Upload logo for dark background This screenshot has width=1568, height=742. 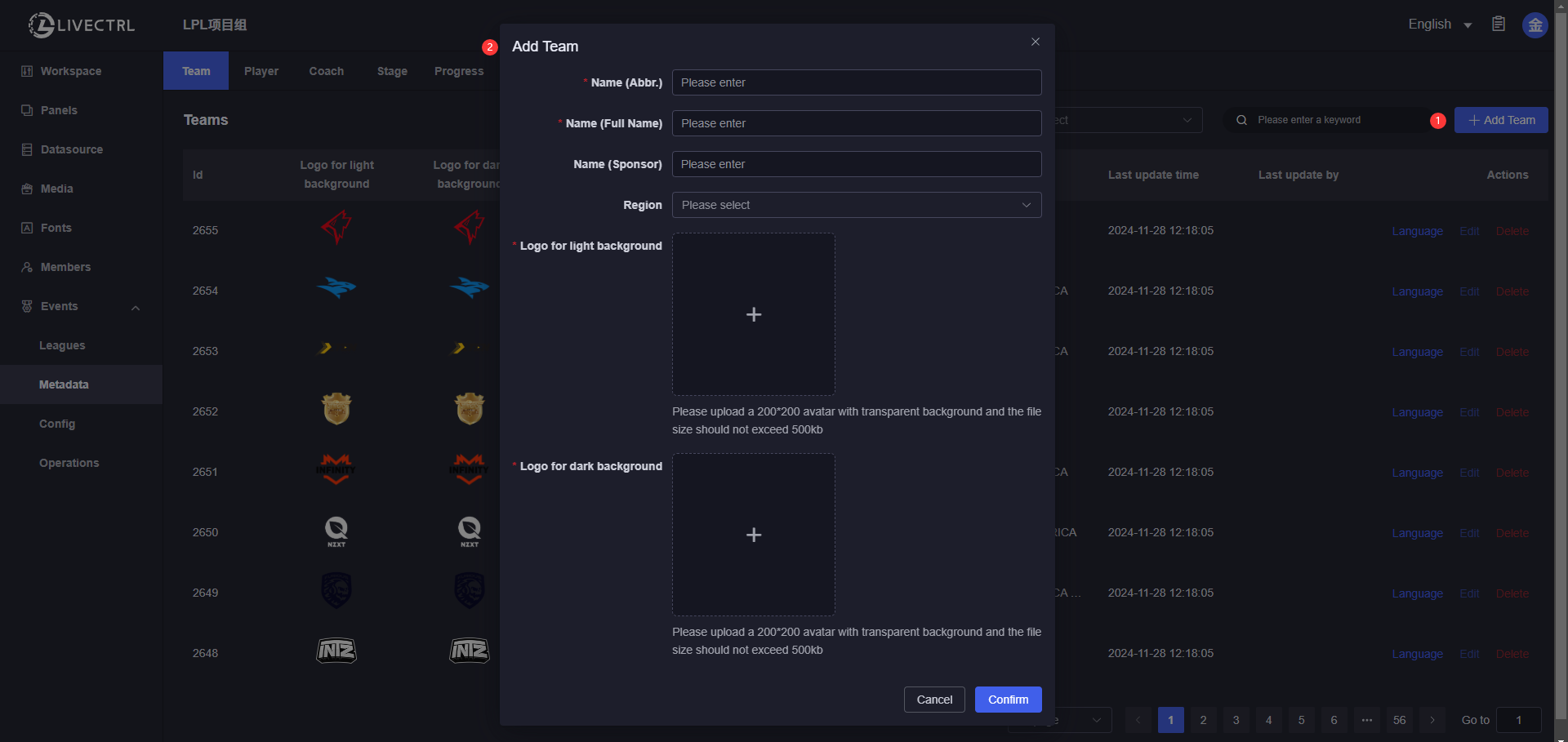[753, 535]
